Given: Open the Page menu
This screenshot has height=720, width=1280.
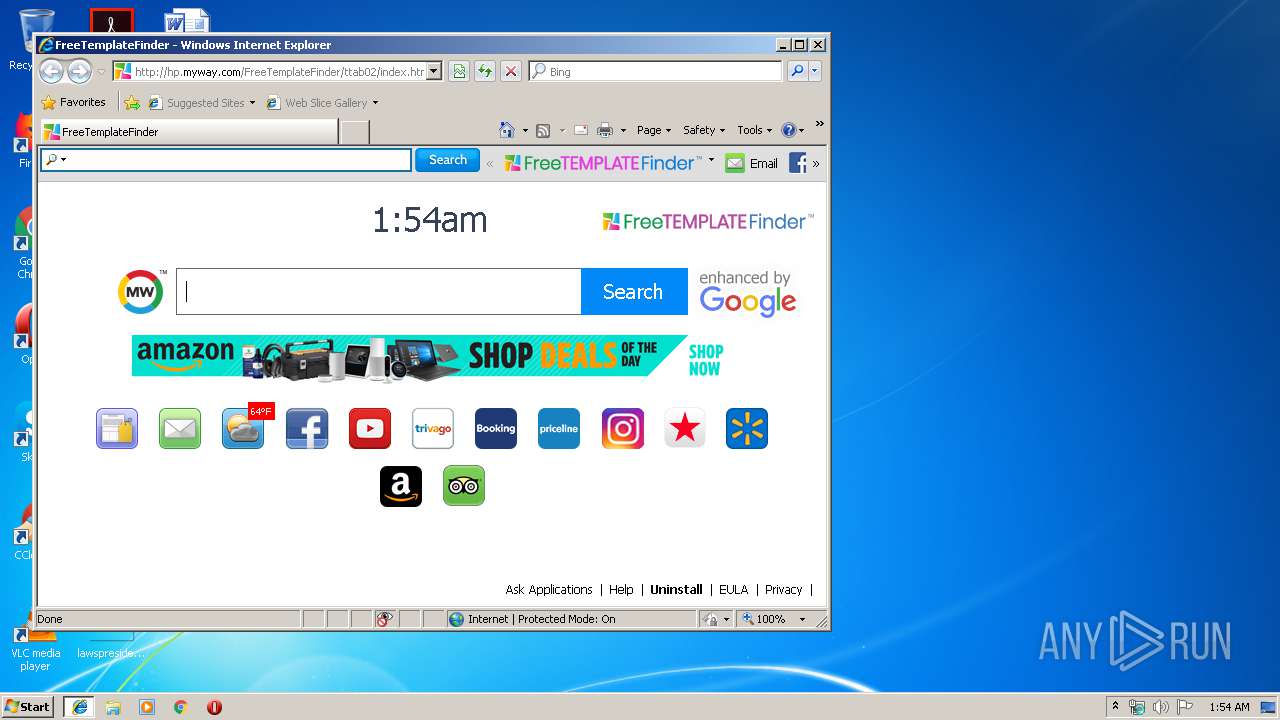Looking at the screenshot, I should pyautogui.click(x=654, y=130).
